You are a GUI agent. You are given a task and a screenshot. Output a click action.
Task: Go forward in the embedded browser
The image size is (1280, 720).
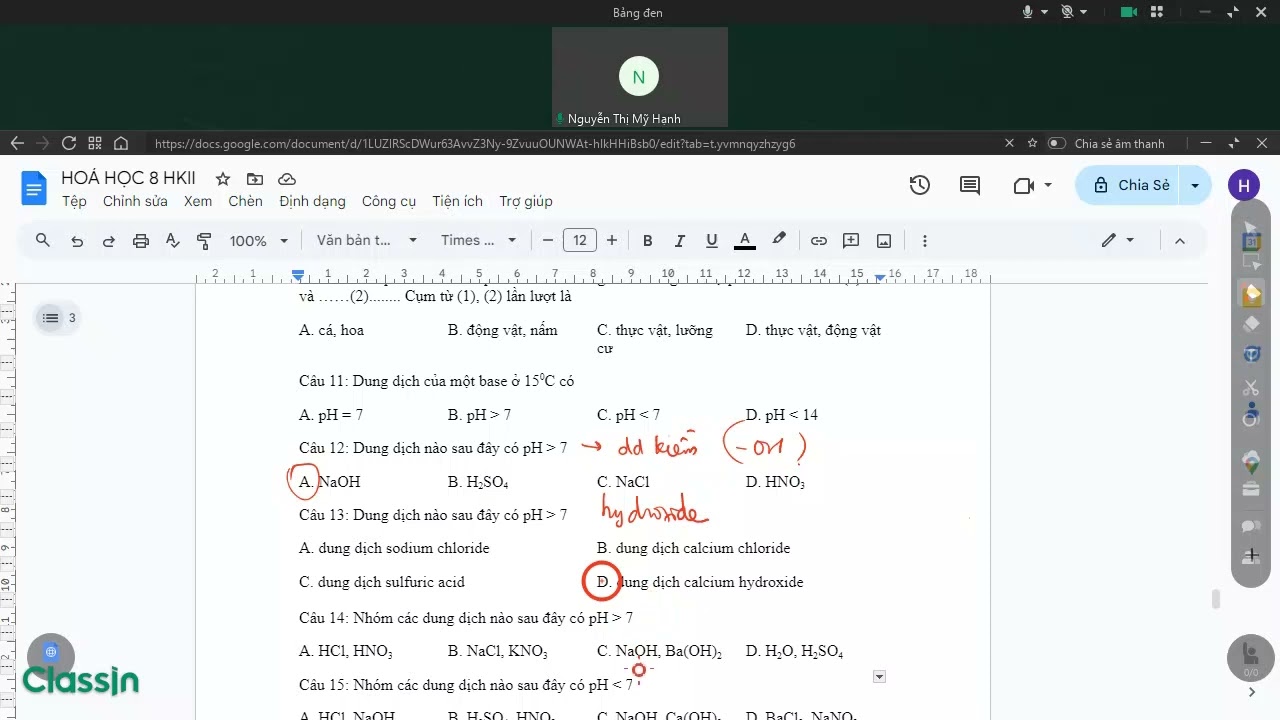(x=42, y=143)
